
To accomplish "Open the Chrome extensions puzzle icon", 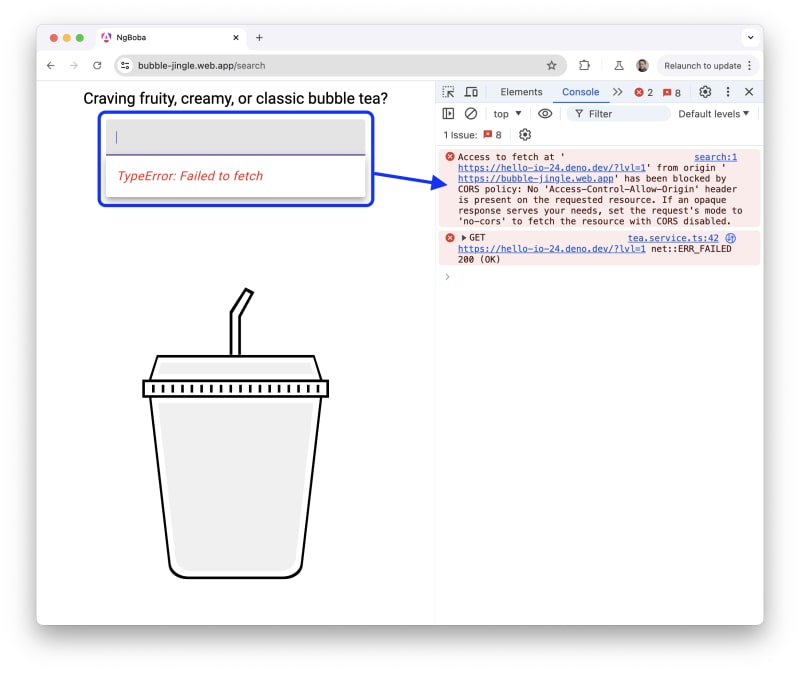I will point(585,65).
